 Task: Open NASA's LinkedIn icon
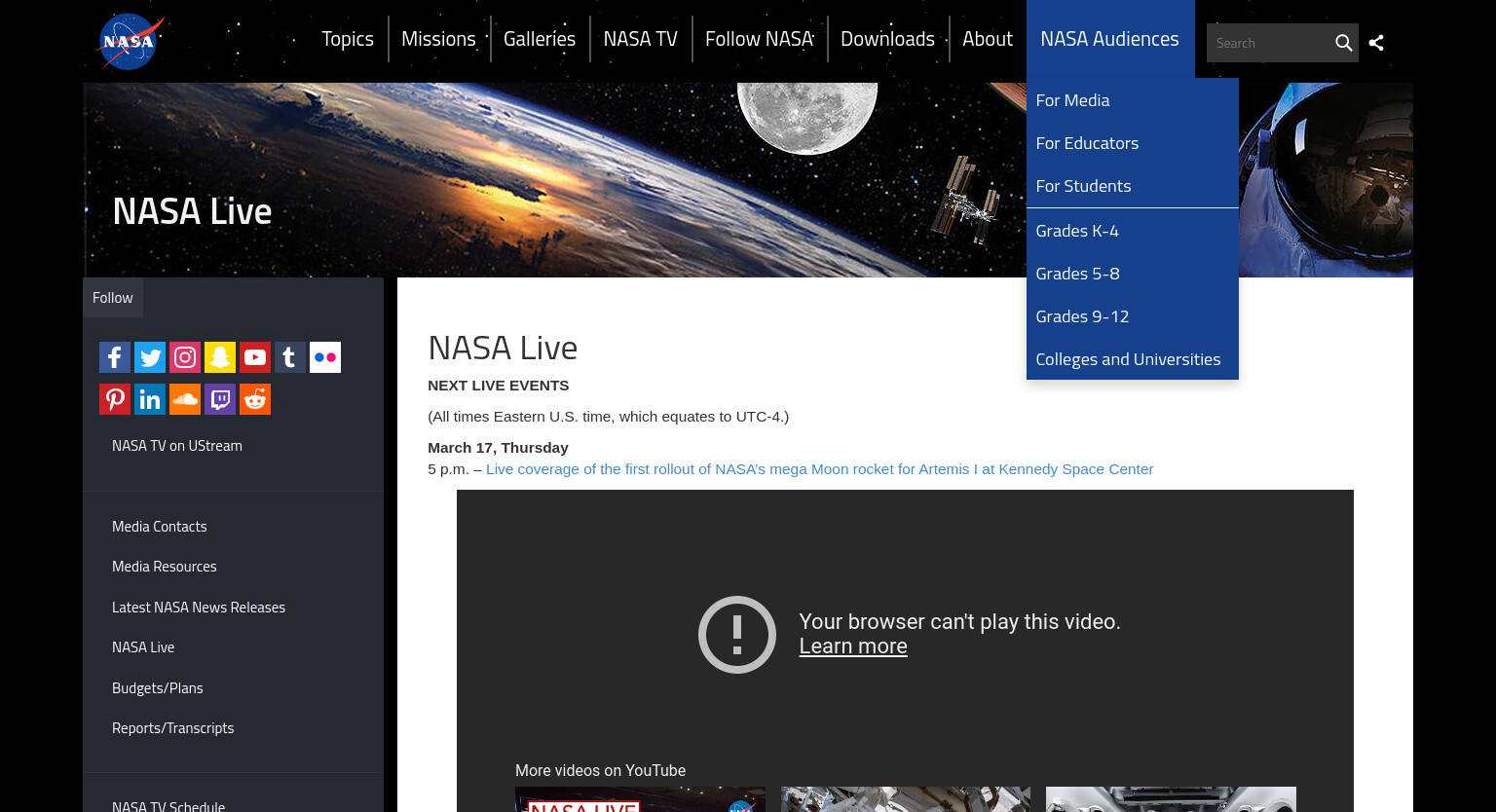point(150,399)
